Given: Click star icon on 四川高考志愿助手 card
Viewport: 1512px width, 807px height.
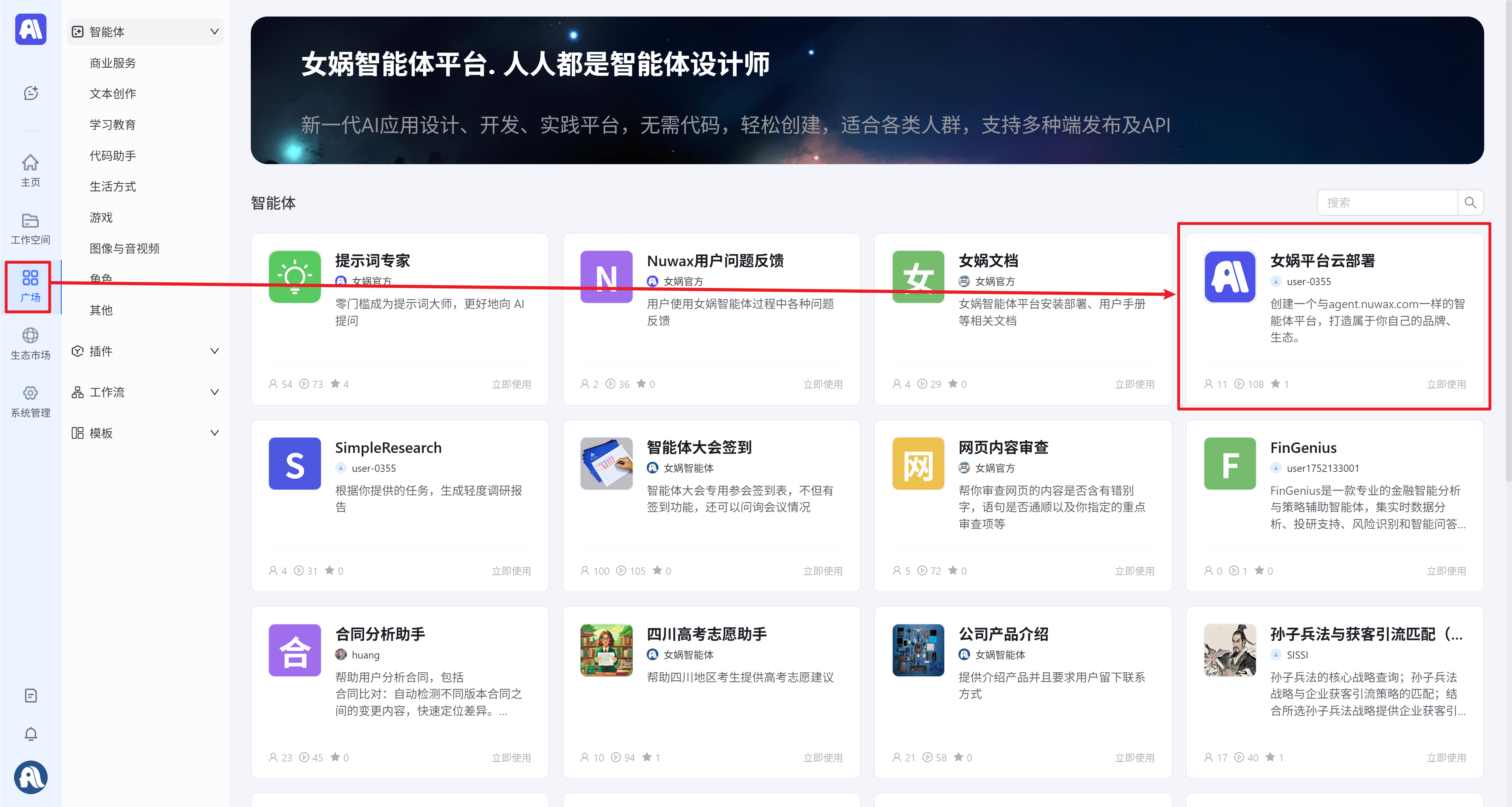Looking at the screenshot, I should (x=647, y=757).
